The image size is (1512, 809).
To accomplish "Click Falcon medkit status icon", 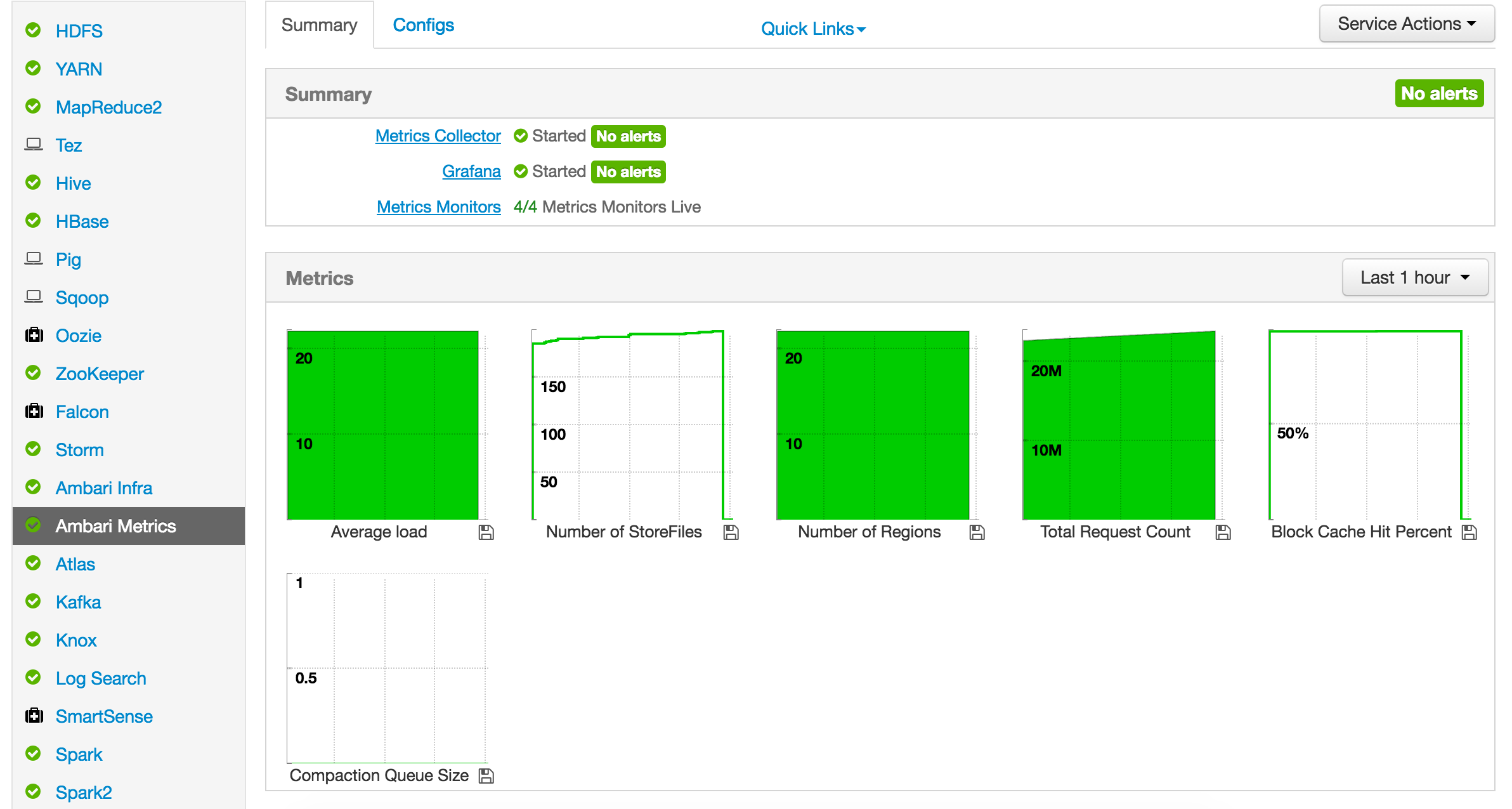I will (x=34, y=411).
